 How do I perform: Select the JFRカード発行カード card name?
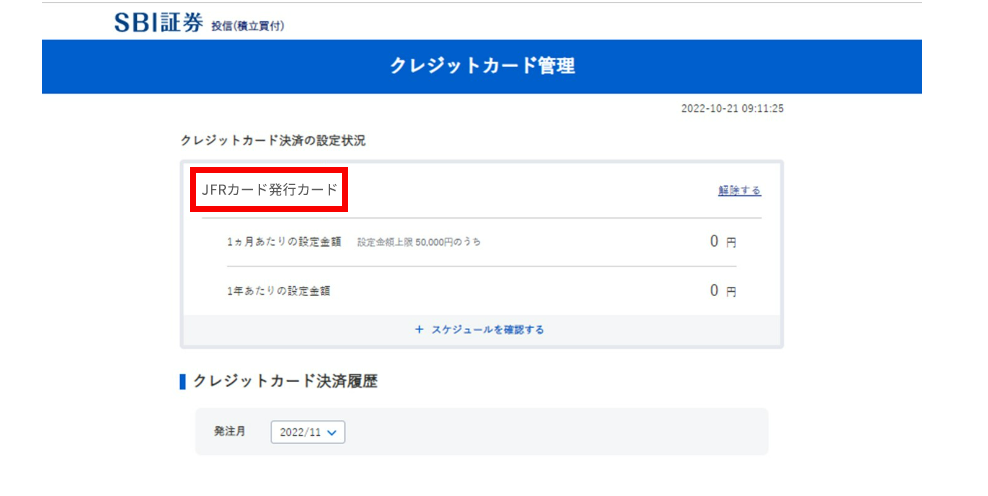269,189
